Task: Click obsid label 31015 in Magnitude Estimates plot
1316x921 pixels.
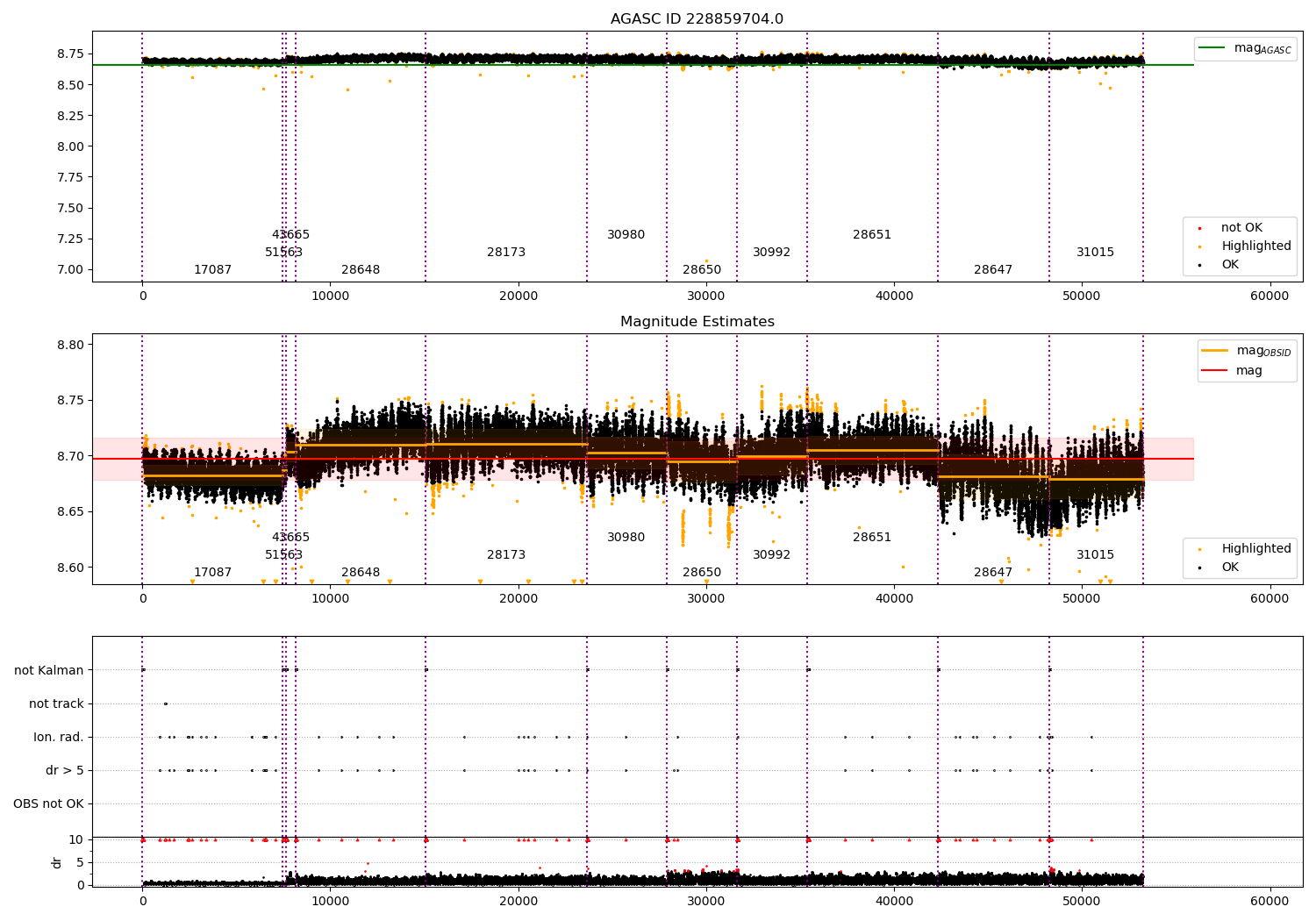Action: coord(1096,555)
